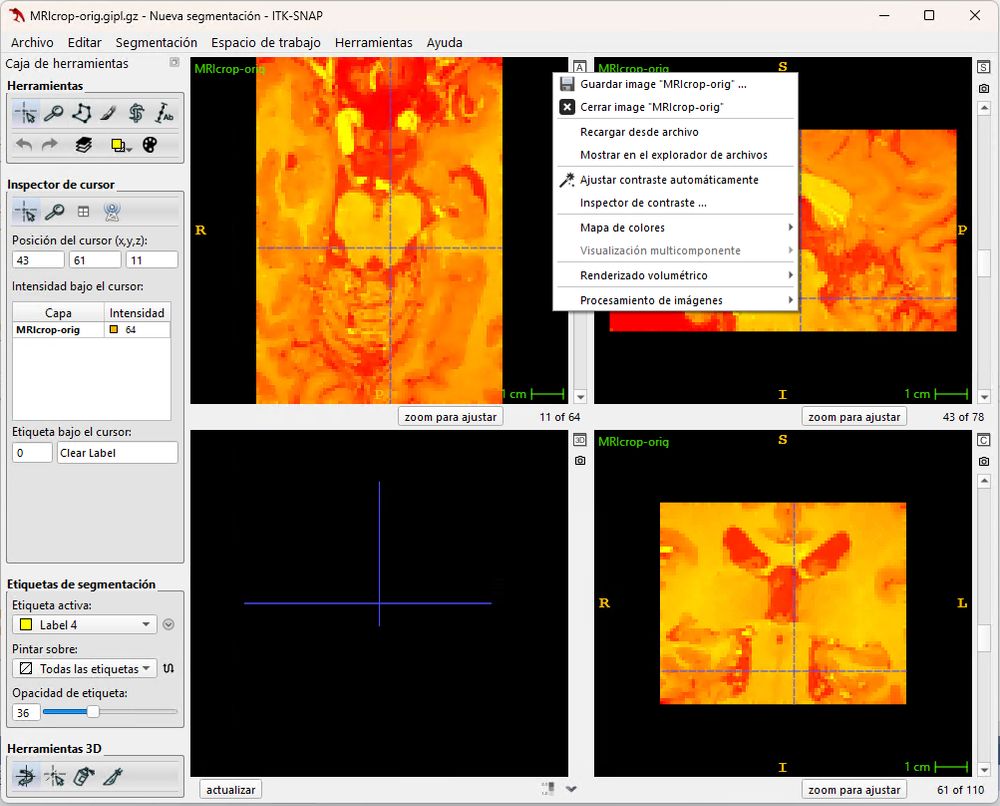Open Segmentación menu

156,43
